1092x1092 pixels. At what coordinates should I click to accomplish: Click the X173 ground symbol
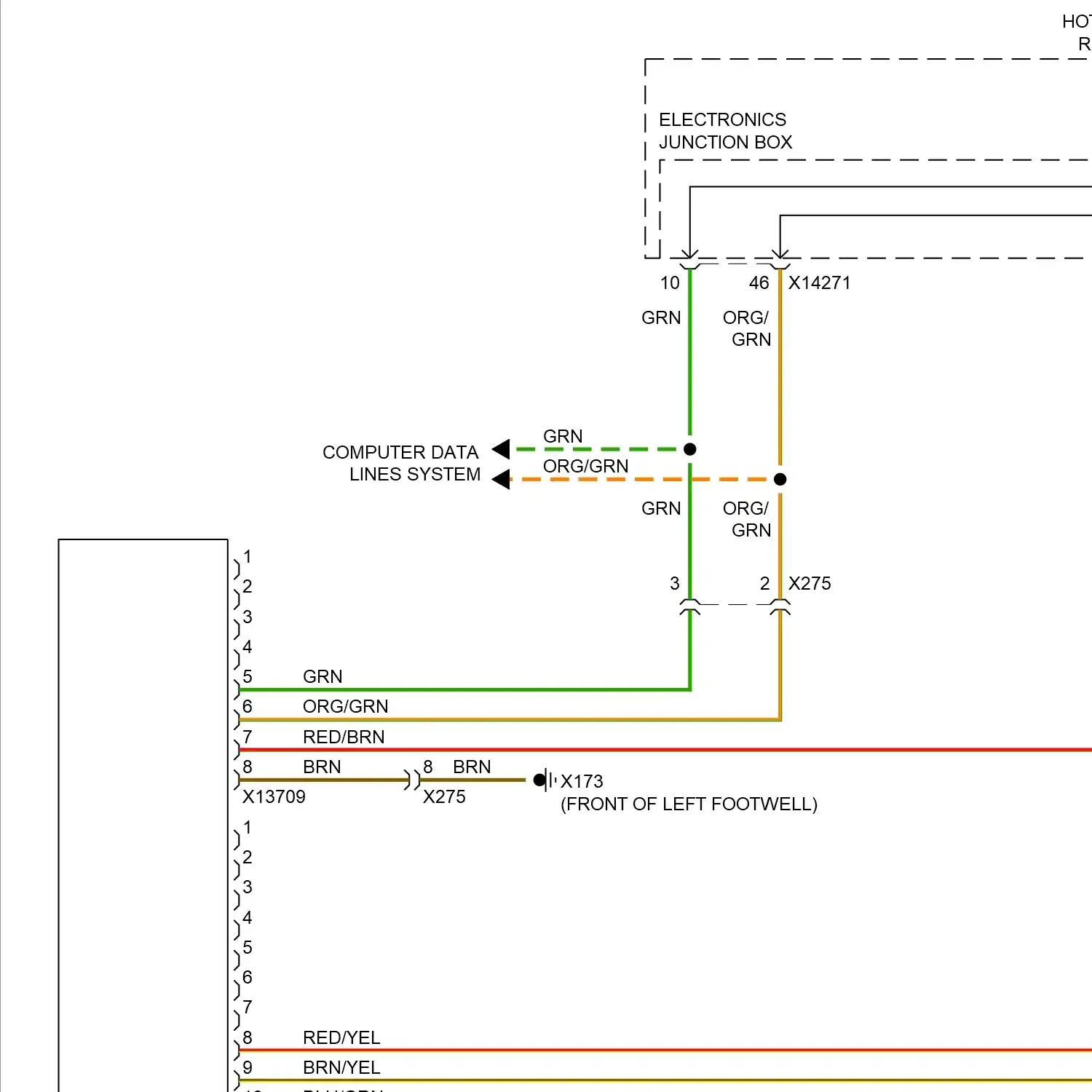545,780
